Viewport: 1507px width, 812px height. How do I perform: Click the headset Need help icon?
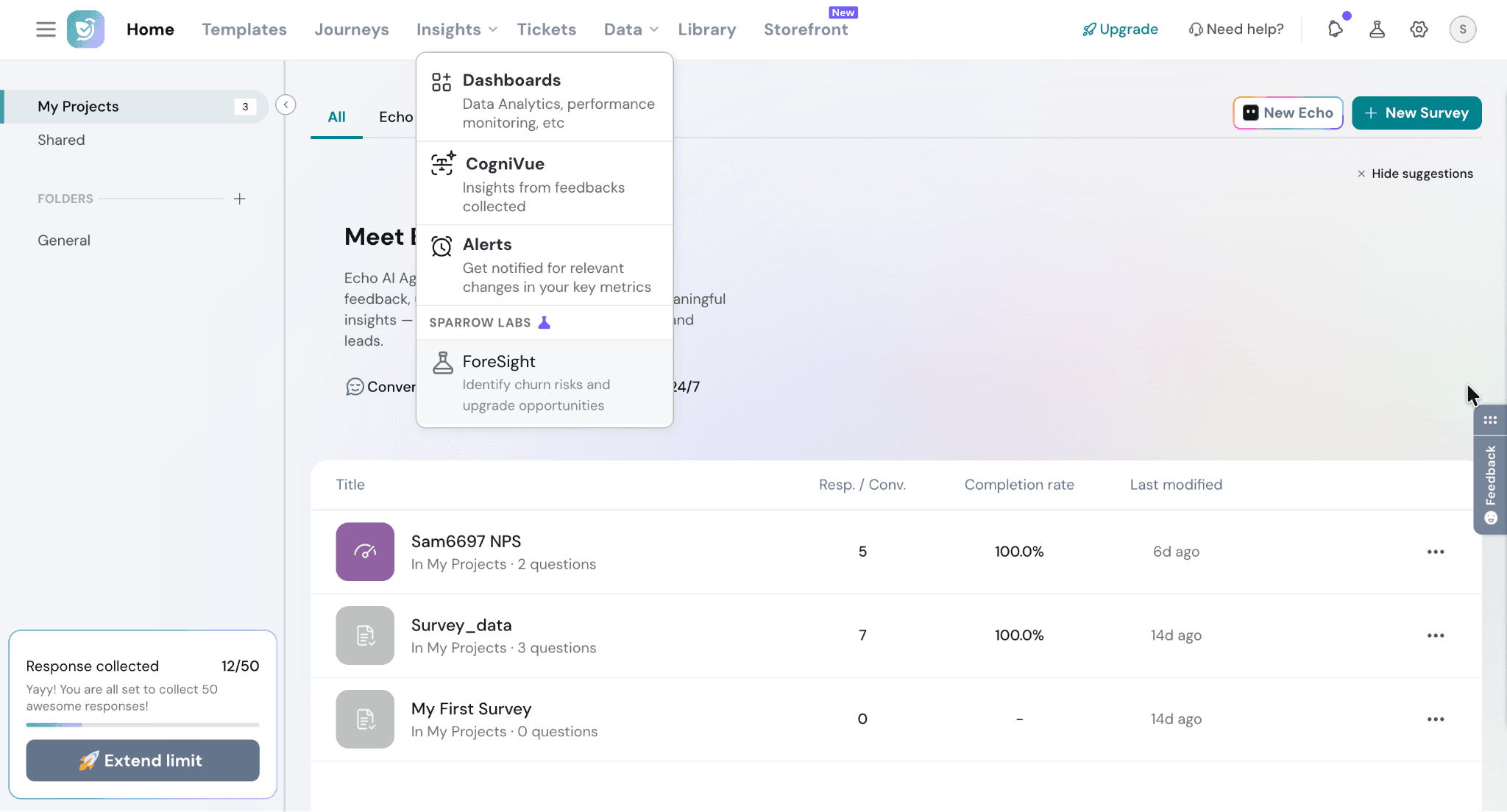[1196, 29]
